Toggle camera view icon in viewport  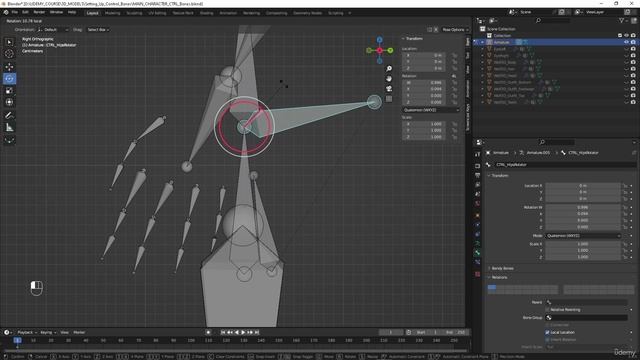[x=389, y=89]
